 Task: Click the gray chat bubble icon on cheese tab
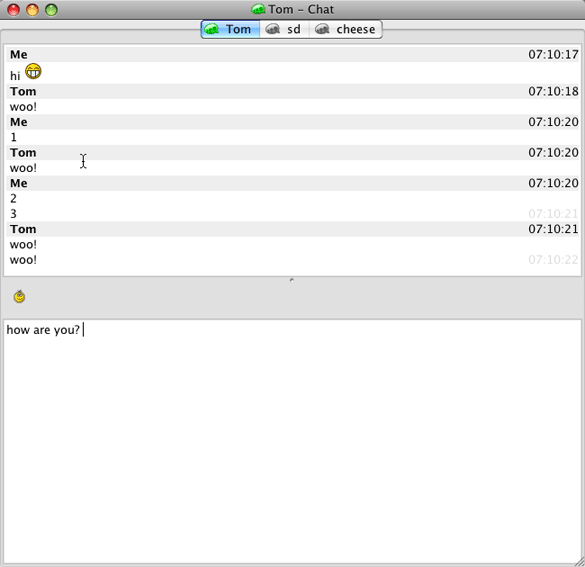[x=322, y=29]
